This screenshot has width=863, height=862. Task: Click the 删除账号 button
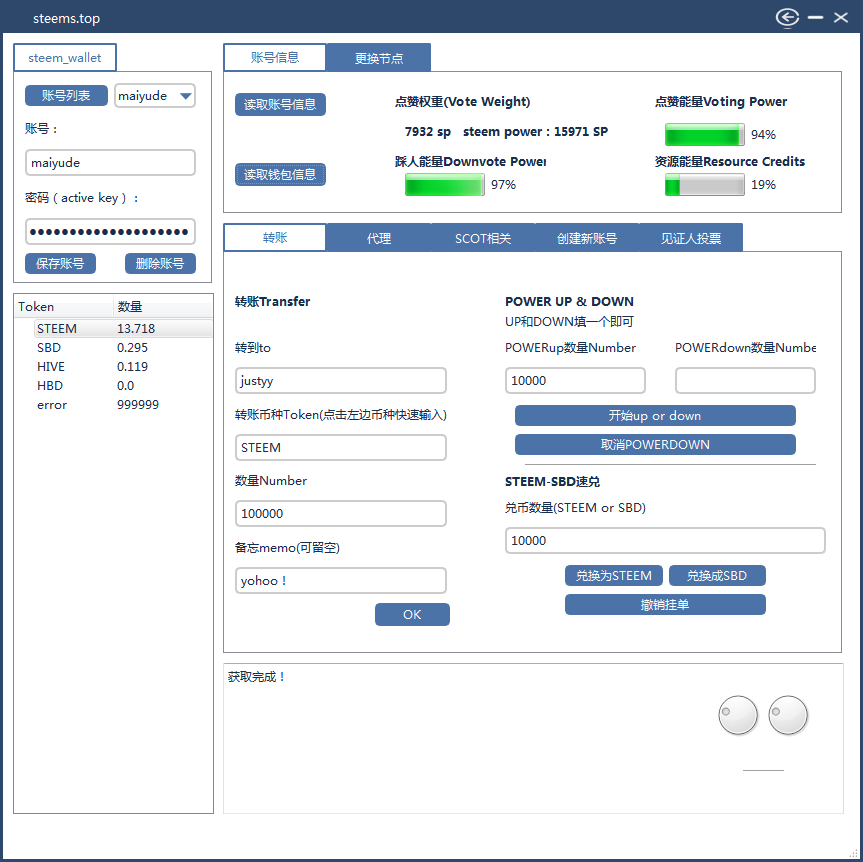click(x=160, y=264)
